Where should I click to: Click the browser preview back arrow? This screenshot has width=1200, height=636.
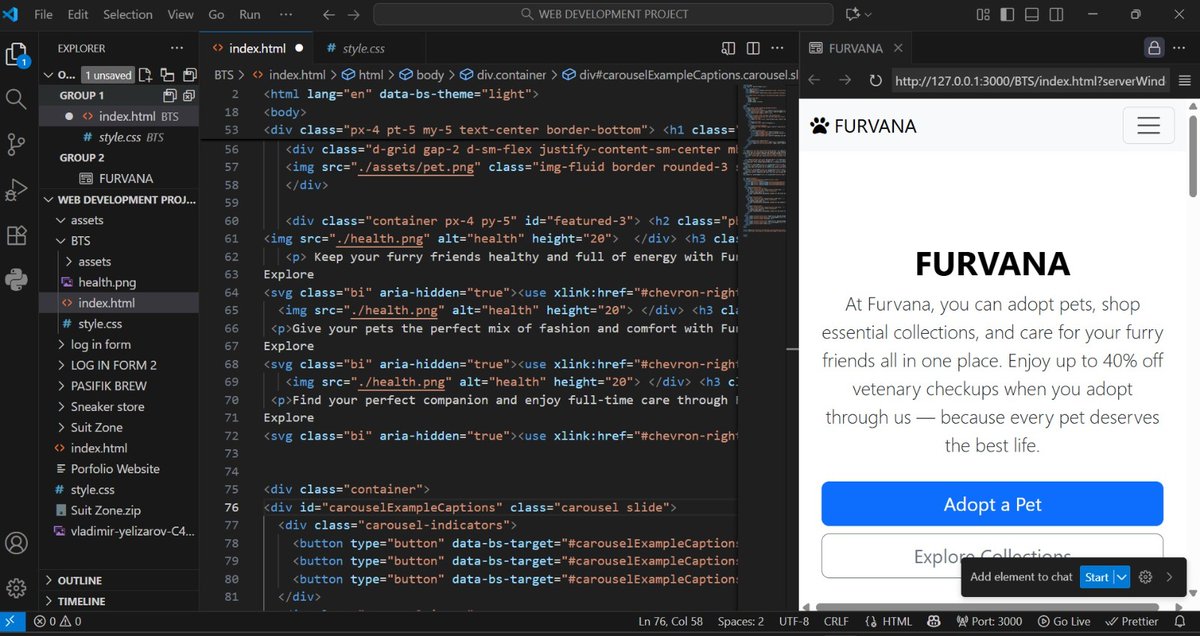pos(814,81)
